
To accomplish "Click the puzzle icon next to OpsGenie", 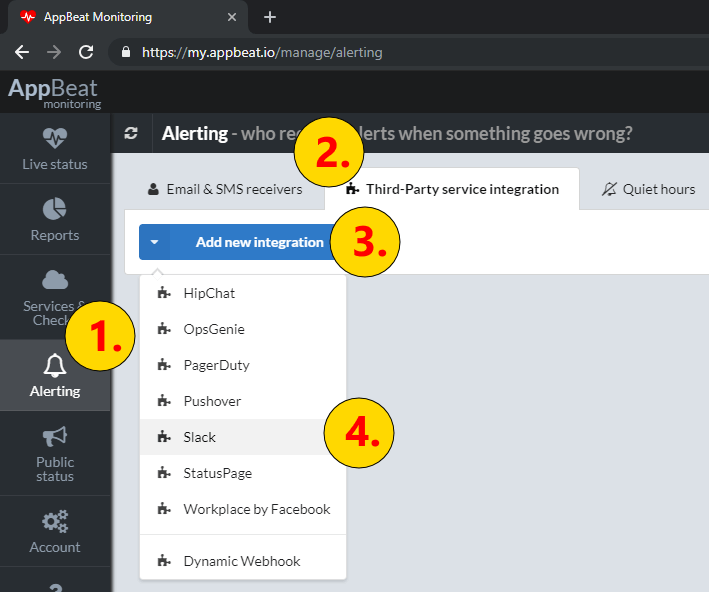I will click(164, 329).
